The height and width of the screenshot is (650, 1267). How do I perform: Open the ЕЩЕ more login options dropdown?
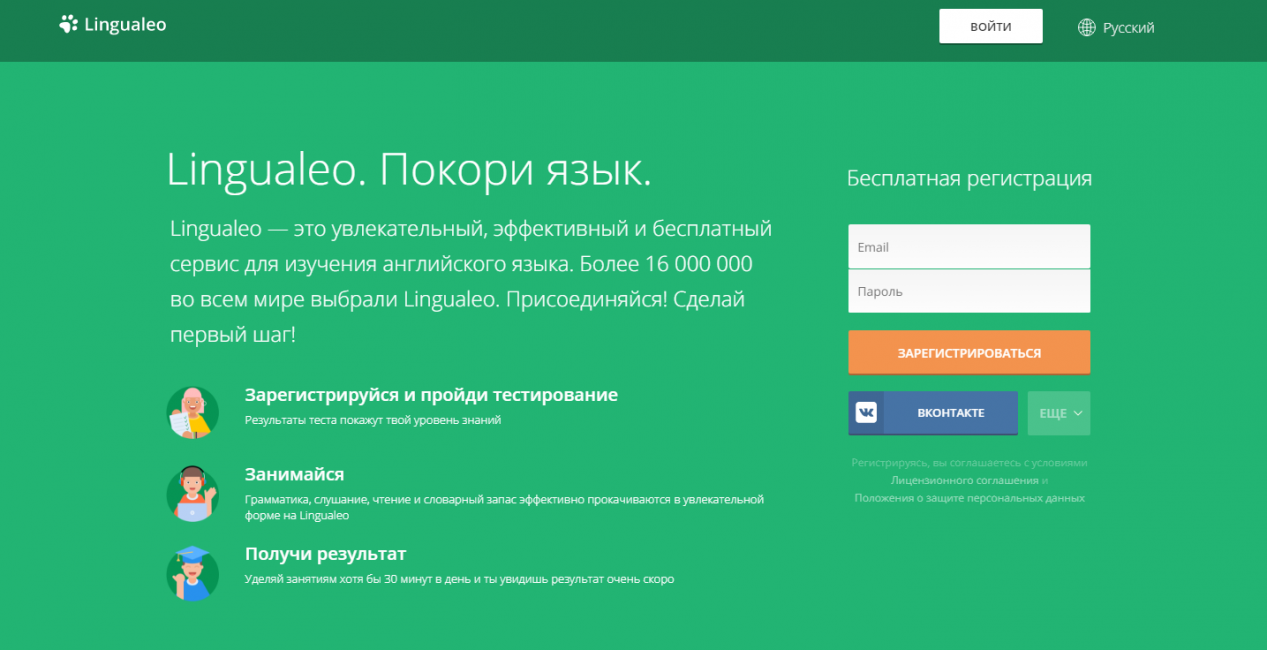tap(1059, 413)
